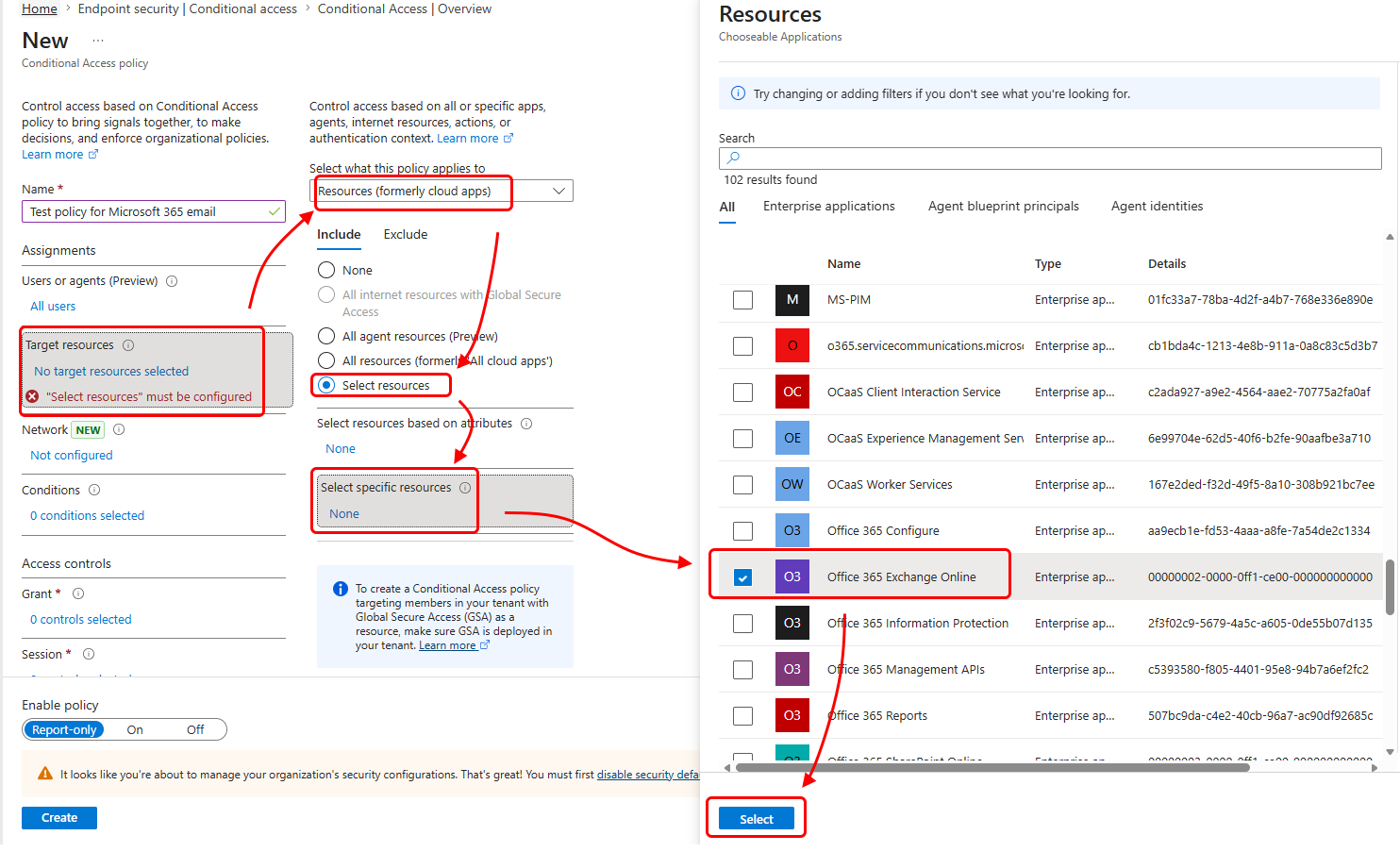Click the OCaaS Experience Management app icon
The image size is (1400, 852).
[792, 438]
